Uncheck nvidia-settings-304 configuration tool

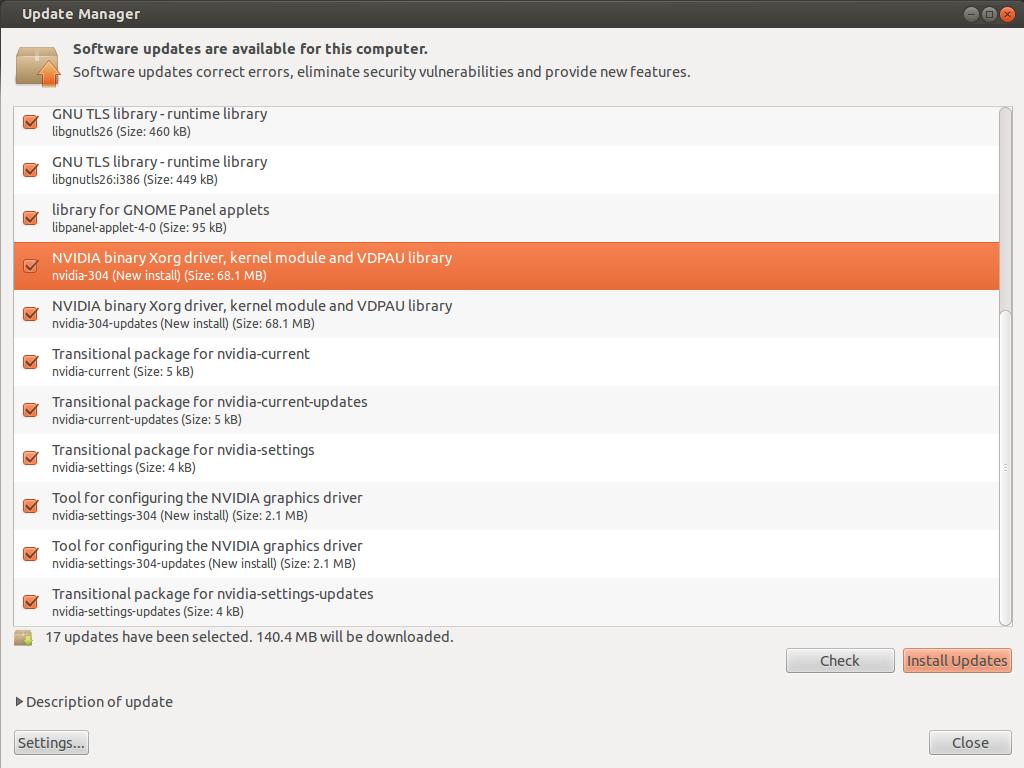31,506
